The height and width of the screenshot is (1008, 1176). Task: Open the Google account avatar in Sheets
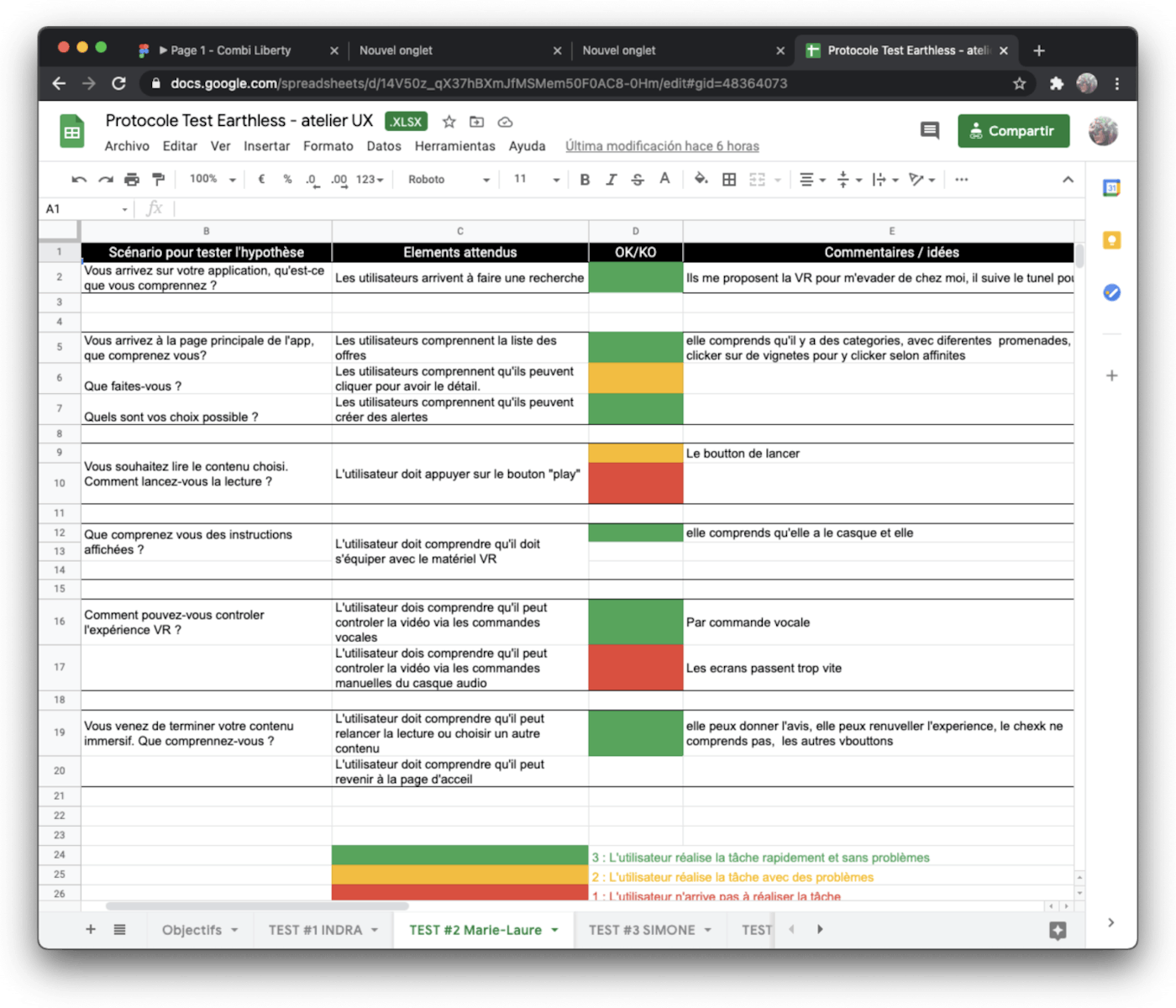click(x=1104, y=131)
